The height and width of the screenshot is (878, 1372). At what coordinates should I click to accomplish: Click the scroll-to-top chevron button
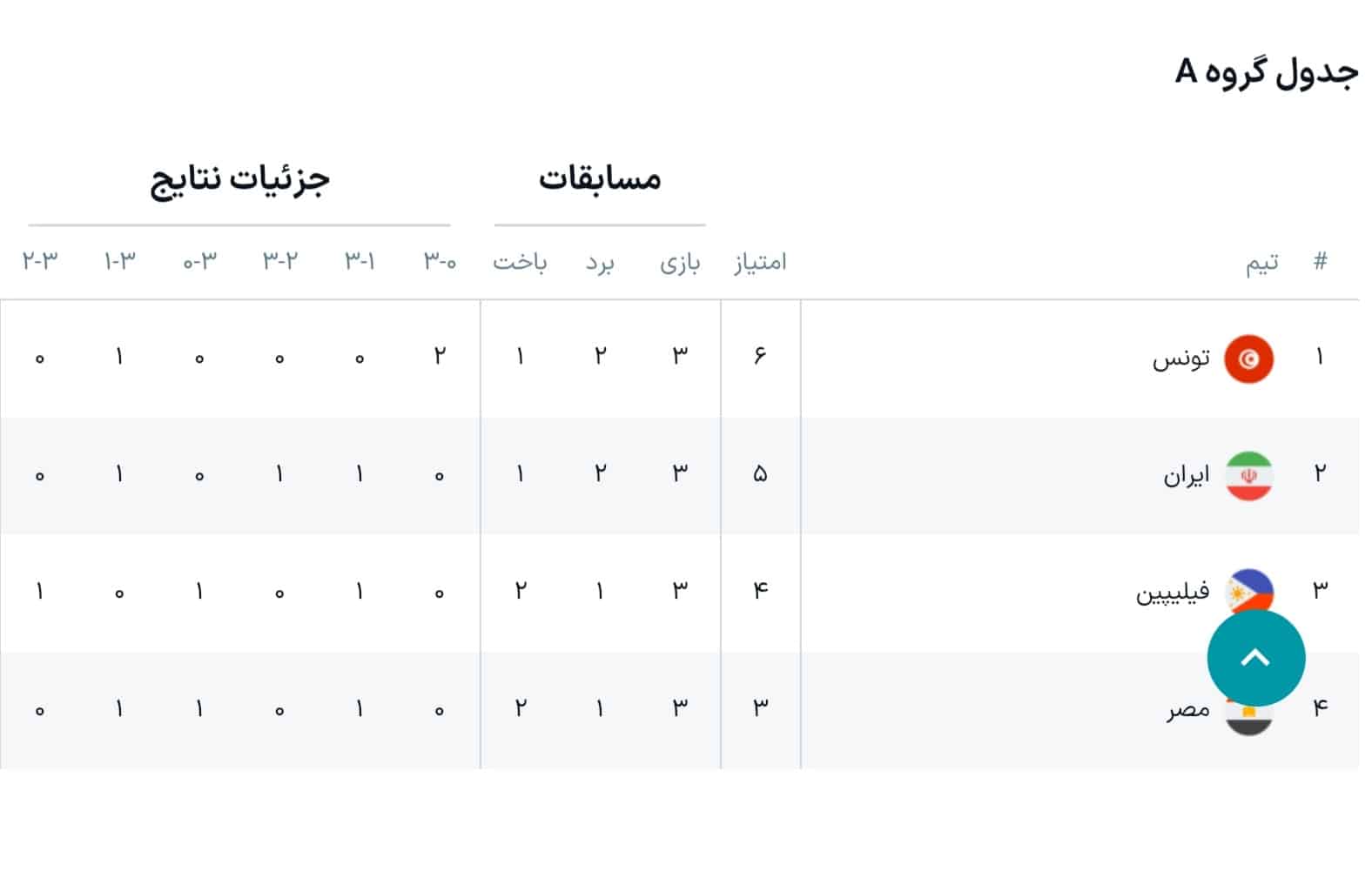pos(1256,659)
